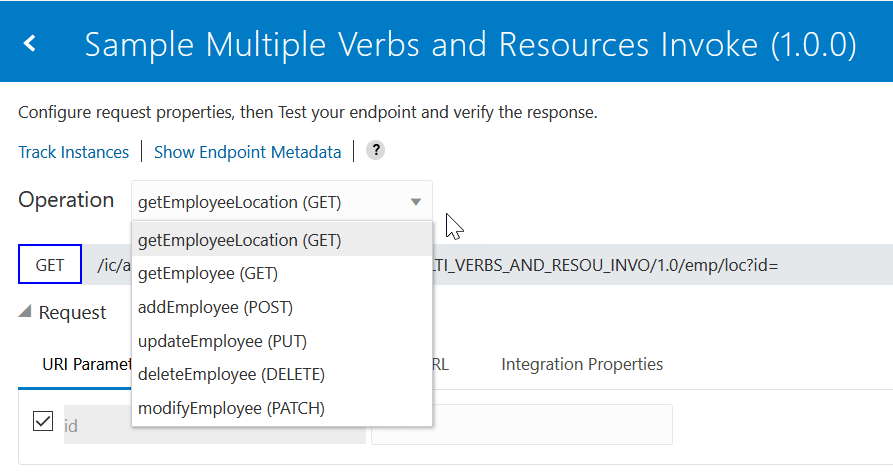893x476 pixels.
Task: Choose getEmployee (GET) from list
Action: [208, 273]
